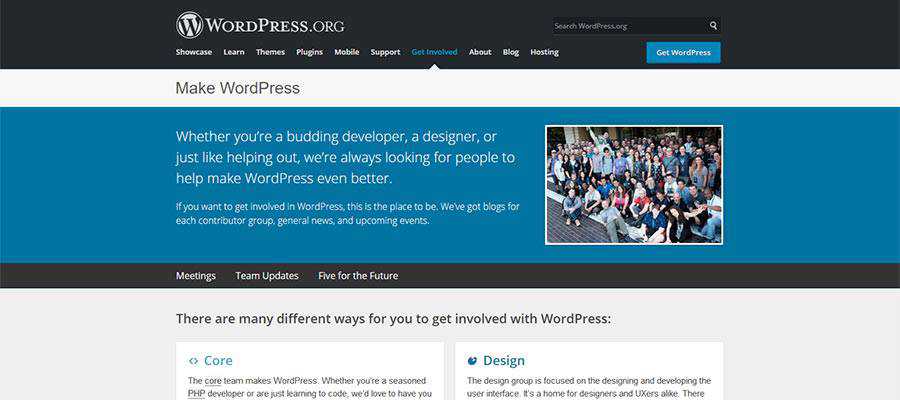Open the Themes section
This screenshot has height=400, width=900.
click(270, 52)
